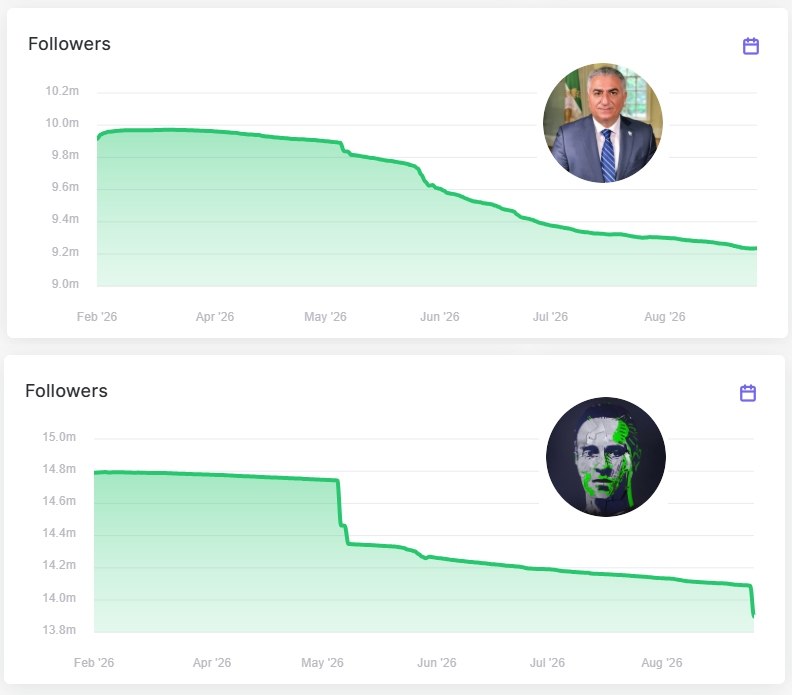The width and height of the screenshot is (792, 695).
Task: Click the top chart's Followers heading
Action: (x=69, y=44)
